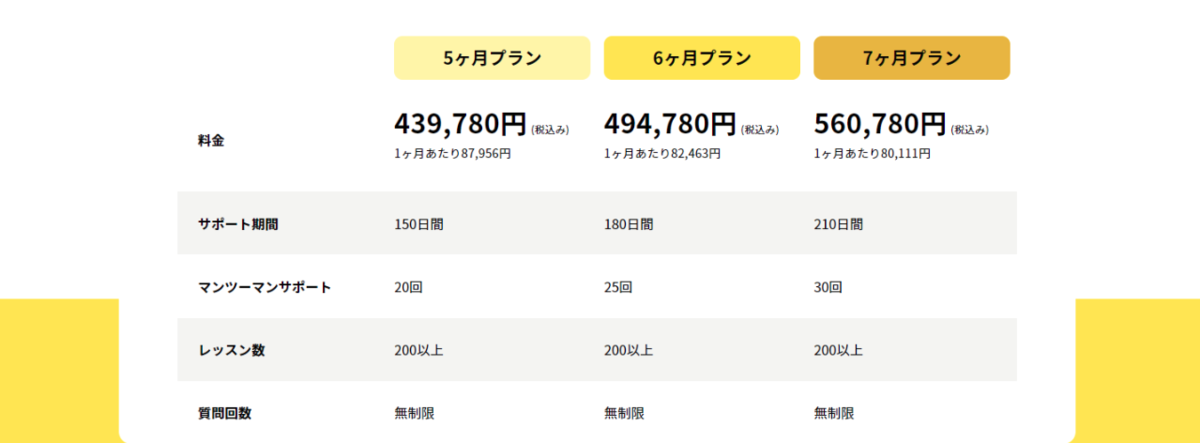1200x443 pixels.
Task: Click 1ヶ月あたり82,463円 monthly text
Action: point(662,154)
